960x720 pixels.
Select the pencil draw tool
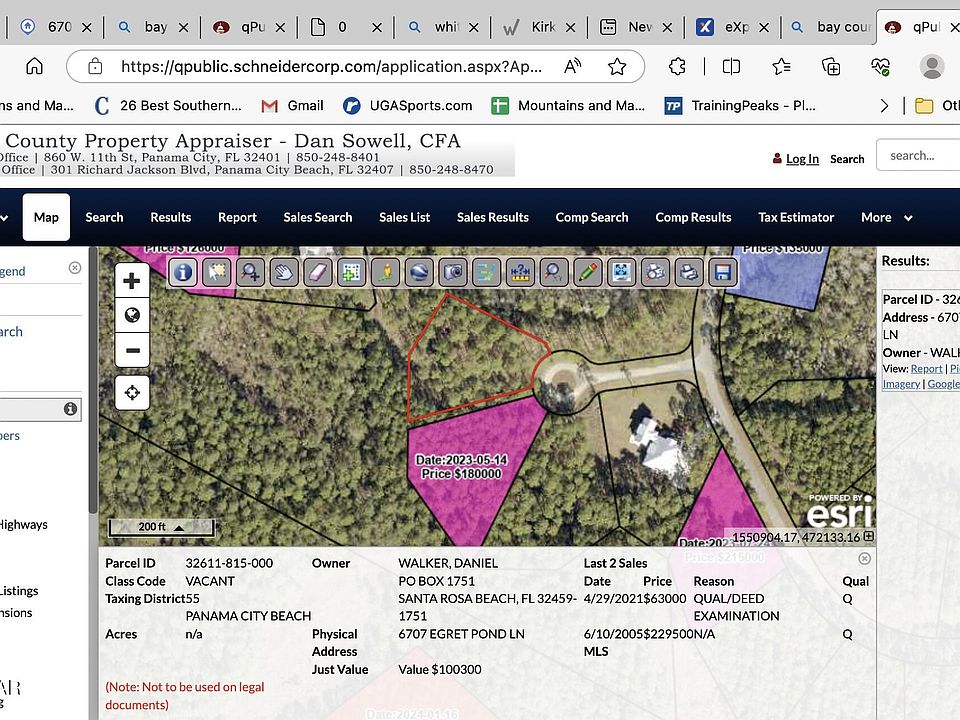click(x=588, y=272)
